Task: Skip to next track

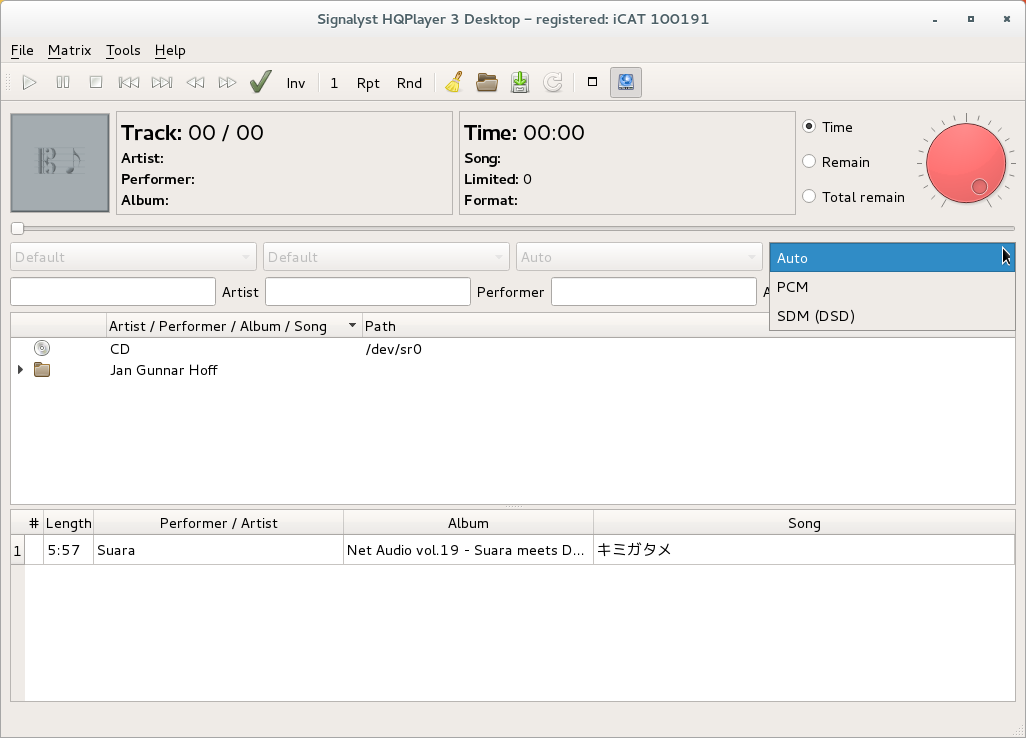Action: pos(162,82)
